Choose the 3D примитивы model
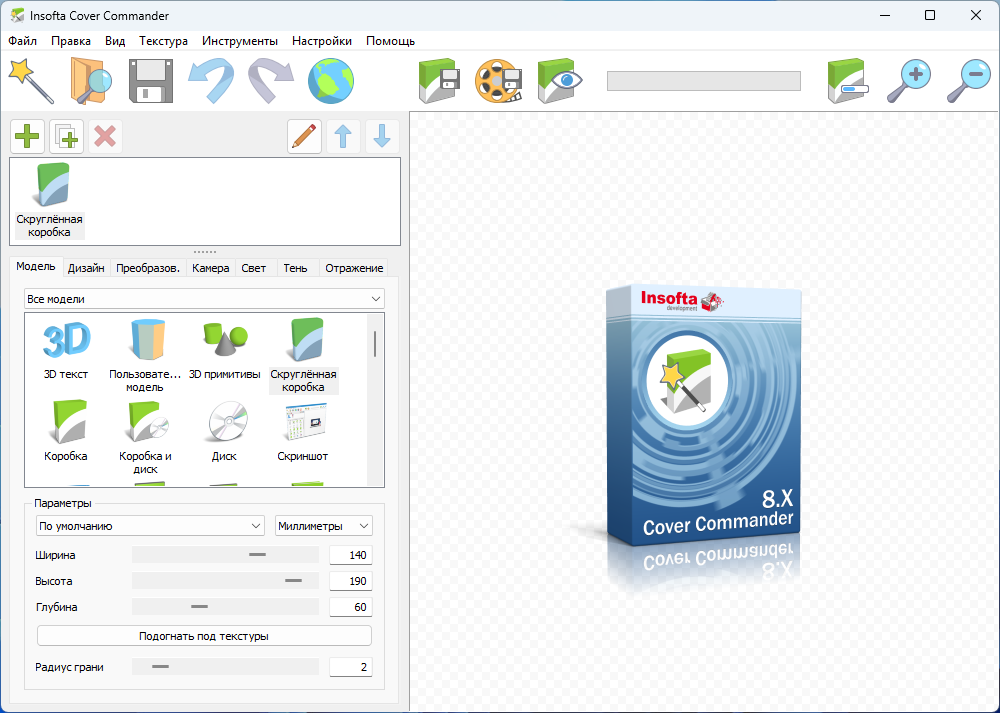The width and height of the screenshot is (1000, 713). click(x=224, y=351)
